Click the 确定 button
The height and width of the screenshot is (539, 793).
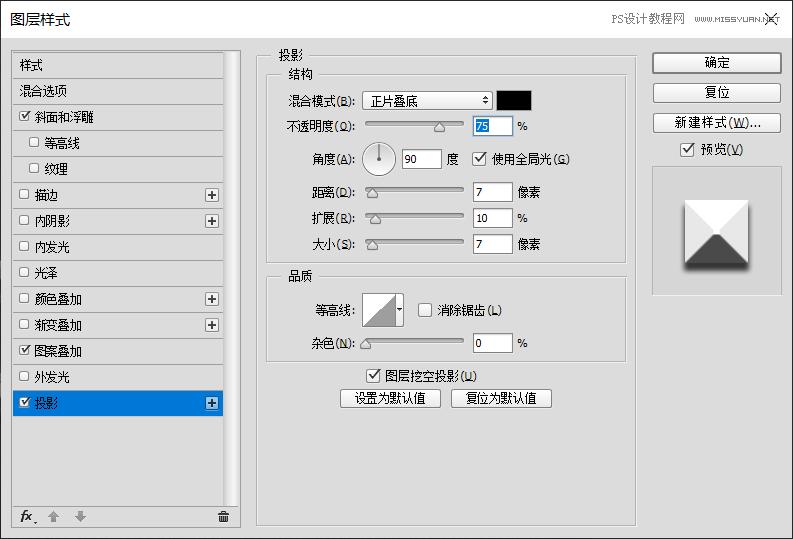(716, 62)
